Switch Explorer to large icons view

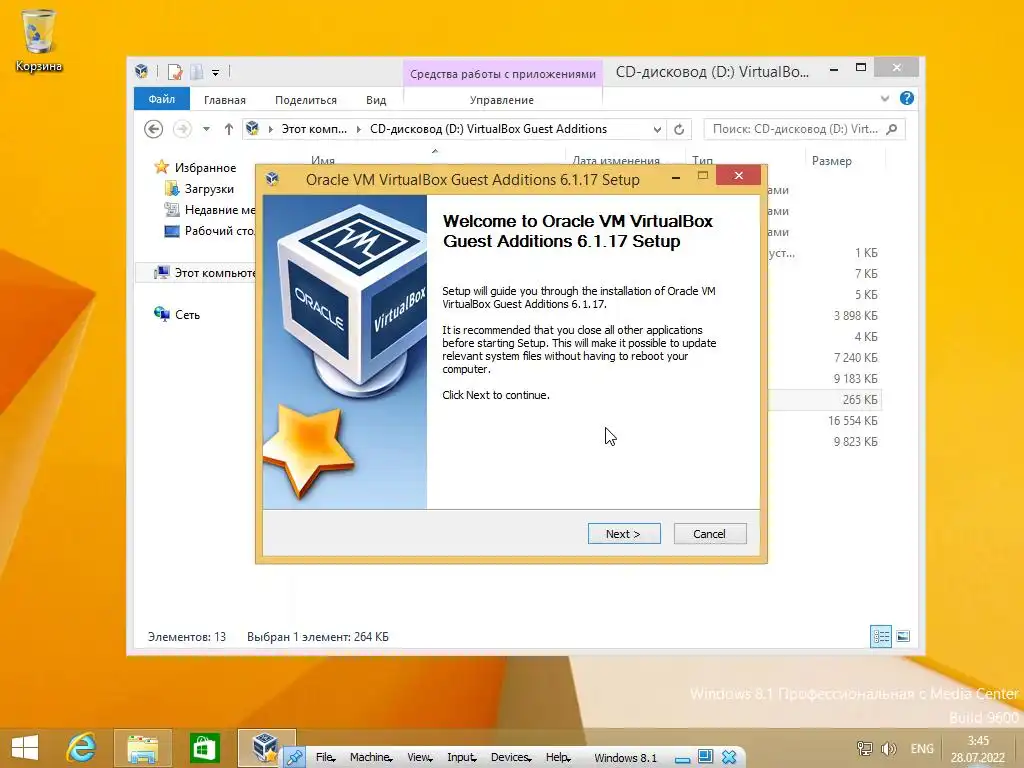coord(903,636)
